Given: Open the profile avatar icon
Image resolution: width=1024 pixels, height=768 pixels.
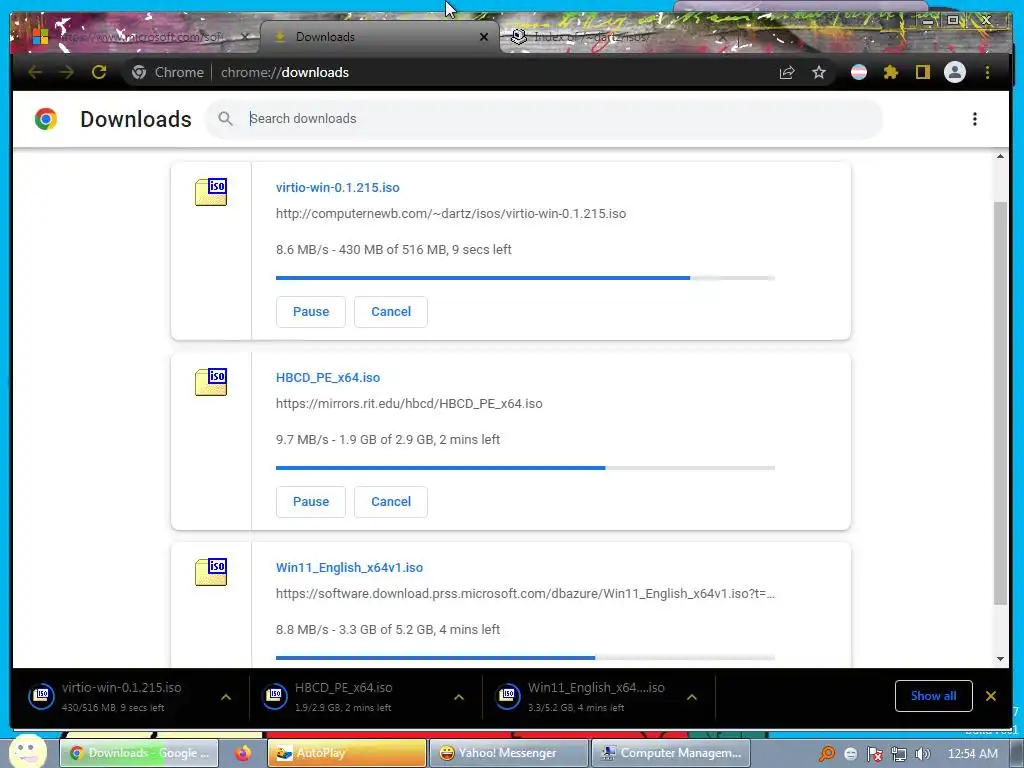Looking at the screenshot, I should [955, 72].
